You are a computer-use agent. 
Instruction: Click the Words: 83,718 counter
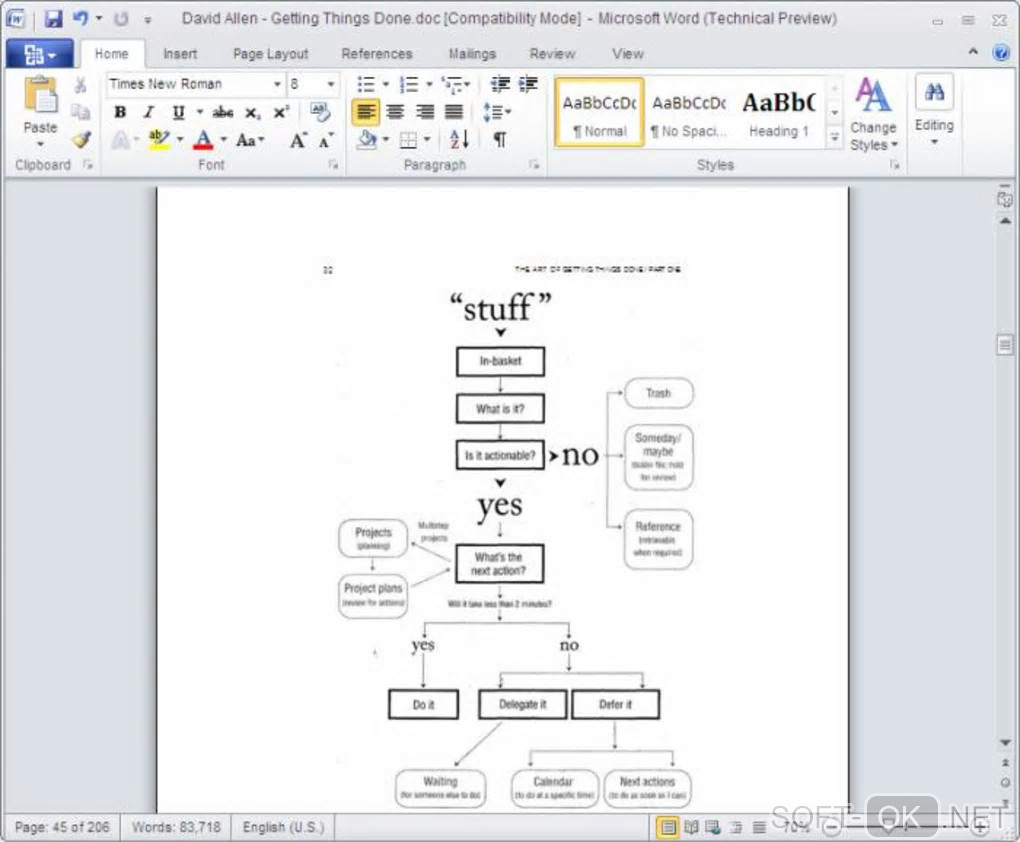(x=176, y=827)
